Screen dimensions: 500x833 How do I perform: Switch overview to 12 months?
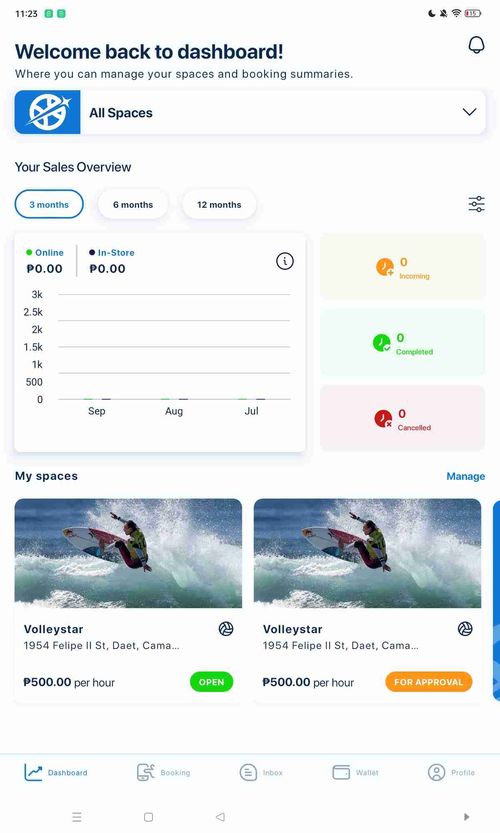219,205
